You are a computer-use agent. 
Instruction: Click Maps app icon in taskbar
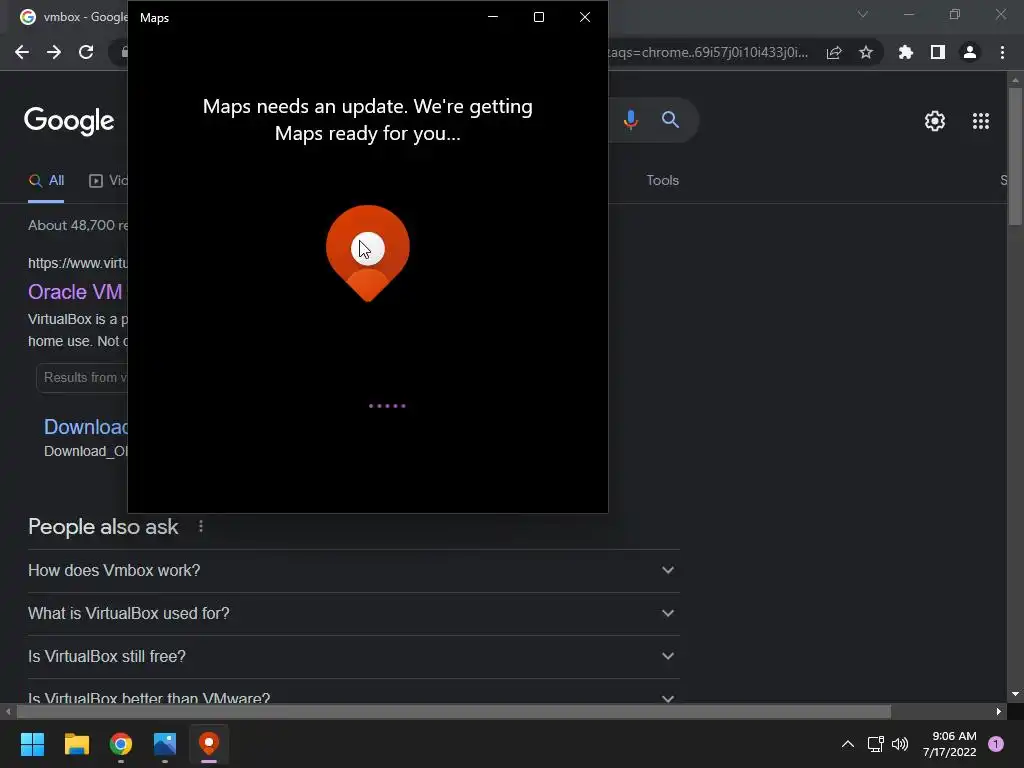pyautogui.click(x=209, y=744)
